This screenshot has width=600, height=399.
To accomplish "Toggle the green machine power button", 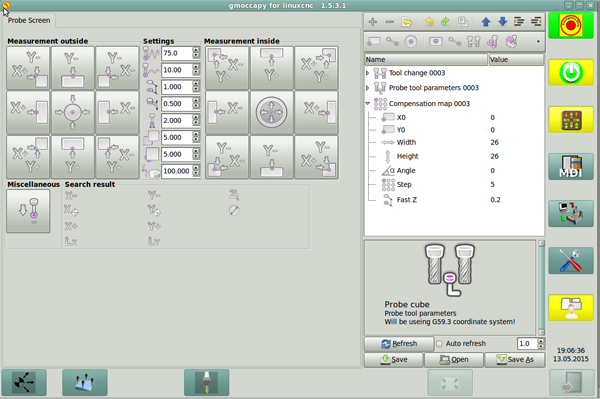I will (571, 72).
